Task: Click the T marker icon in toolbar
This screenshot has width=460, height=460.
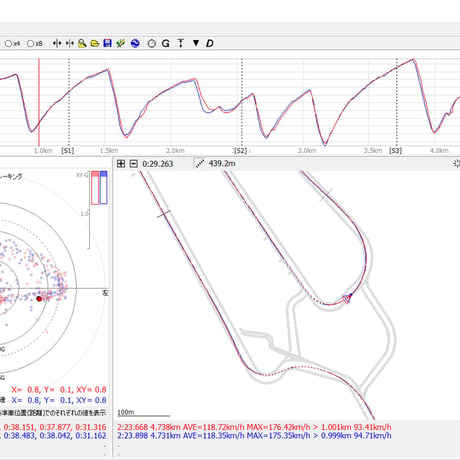Action: coord(180,43)
